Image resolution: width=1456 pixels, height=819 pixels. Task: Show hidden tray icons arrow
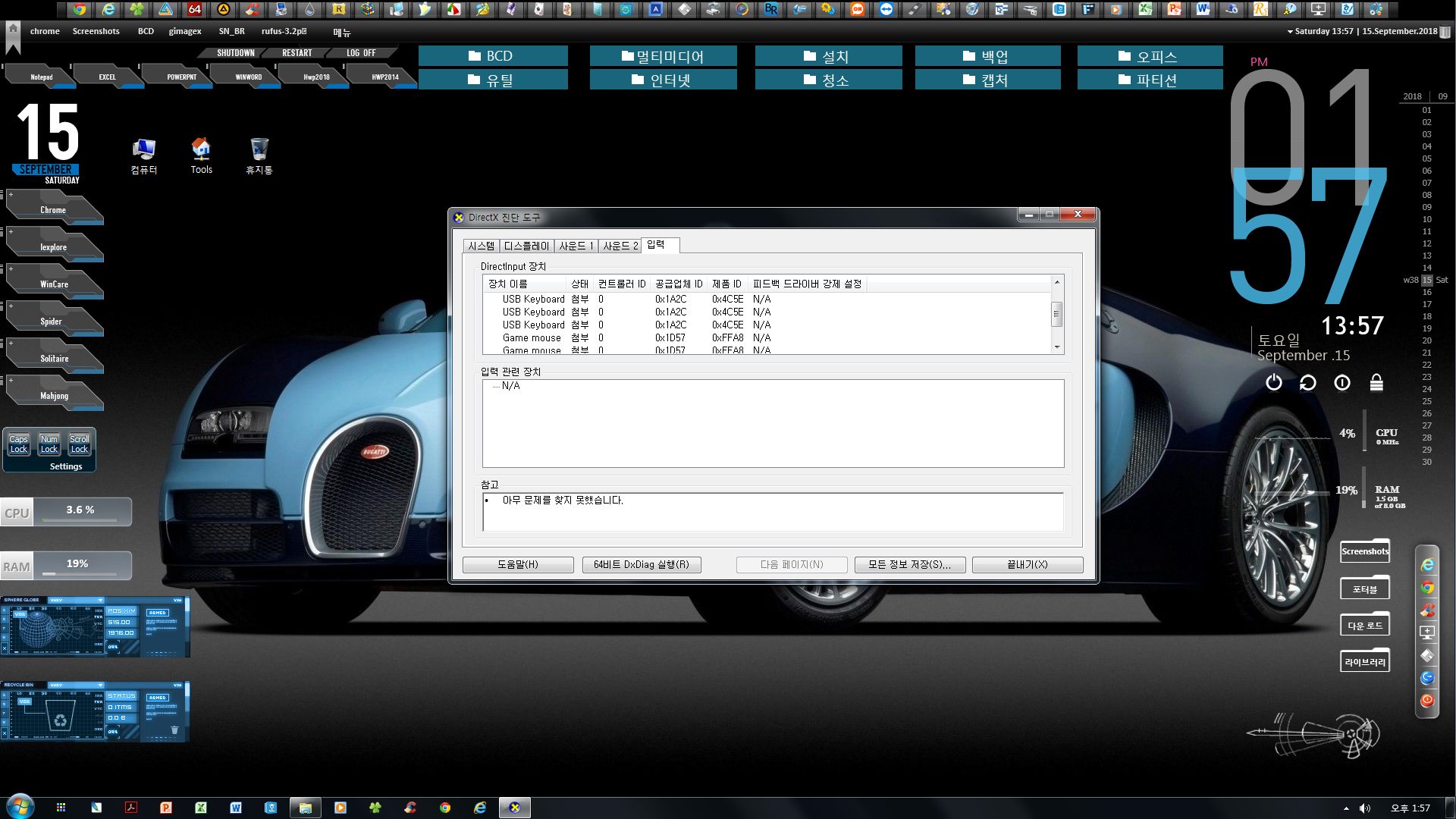(x=1346, y=808)
